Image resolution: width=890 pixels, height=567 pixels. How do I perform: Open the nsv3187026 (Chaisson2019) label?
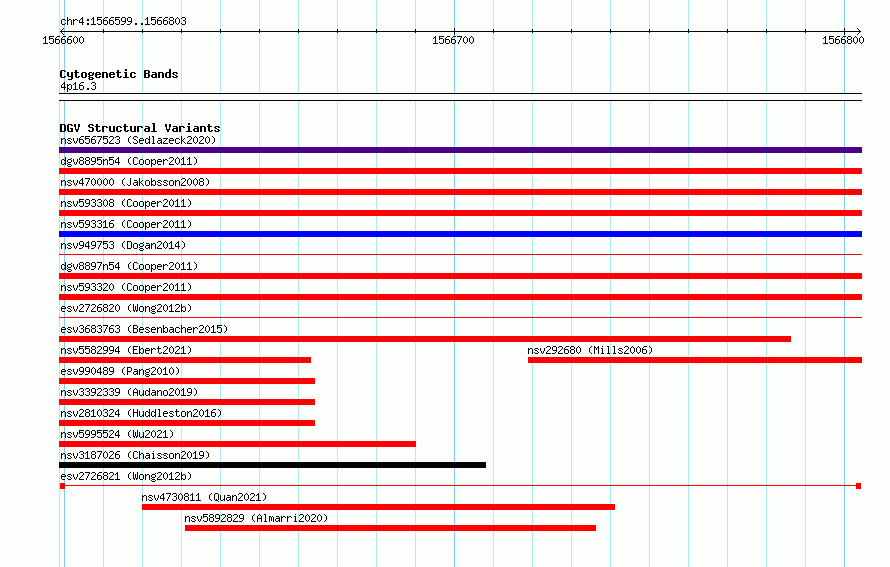click(x=135, y=455)
